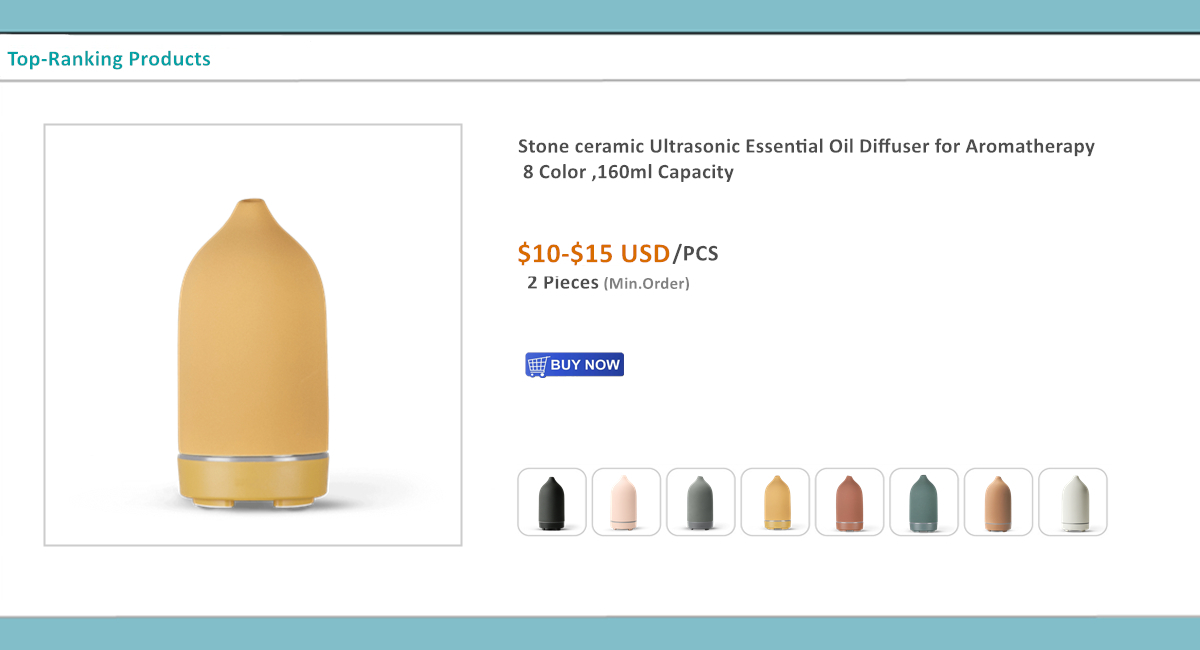Click the shopping cart icon in BUY NOW
This screenshot has height=650, width=1200.
pos(537,365)
